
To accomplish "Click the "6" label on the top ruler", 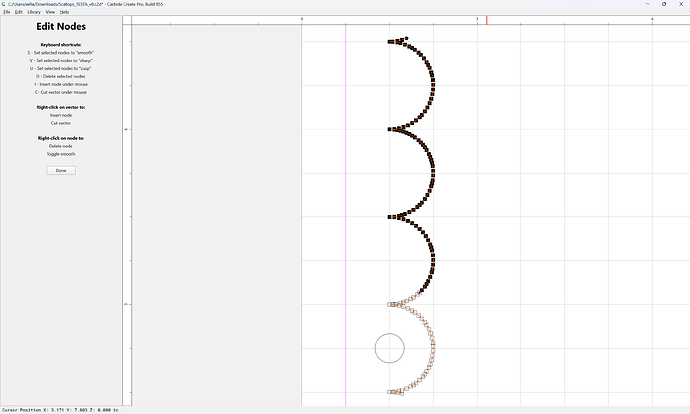I will [x=652, y=19].
